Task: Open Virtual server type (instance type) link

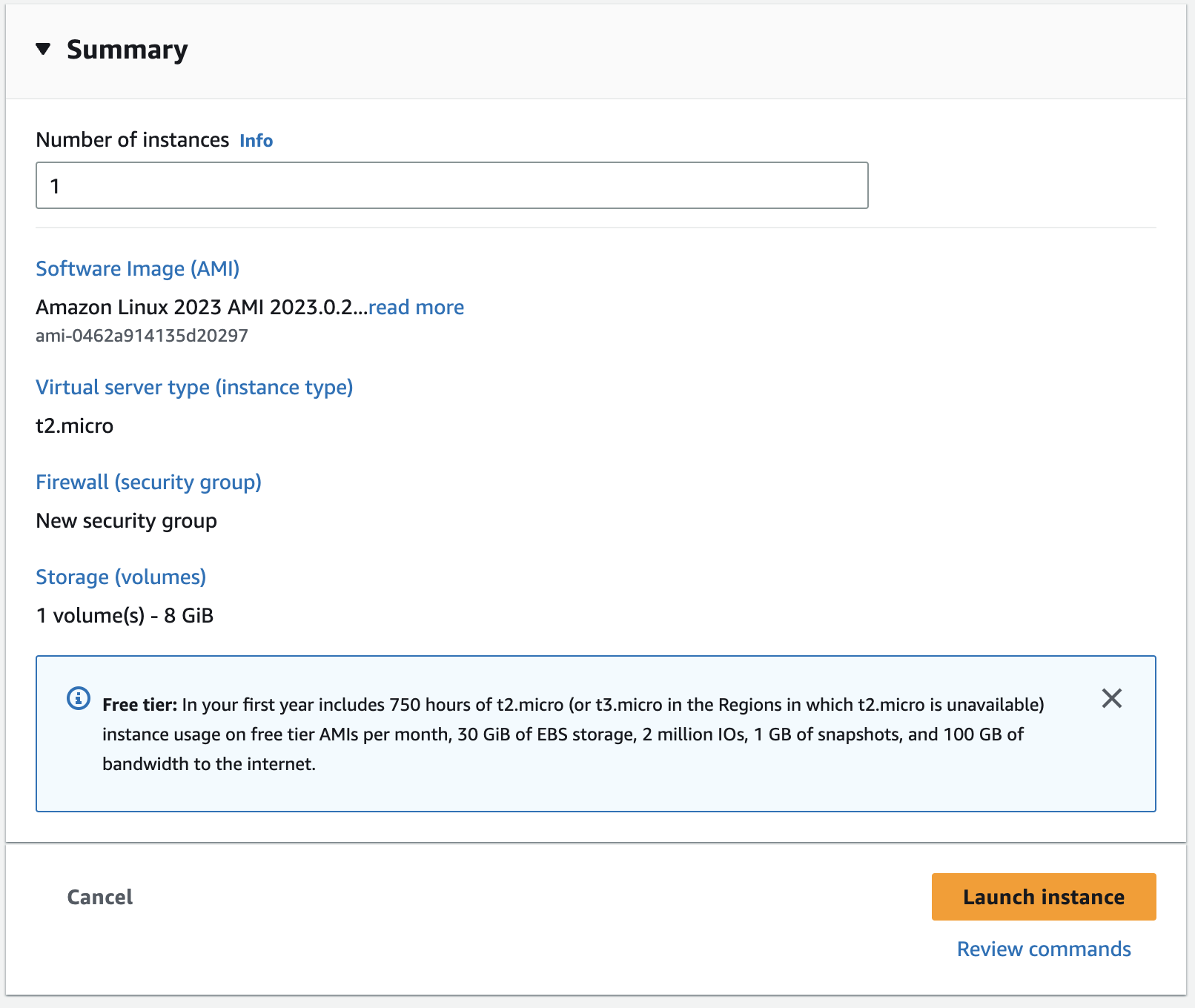Action: tap(194, 387)
